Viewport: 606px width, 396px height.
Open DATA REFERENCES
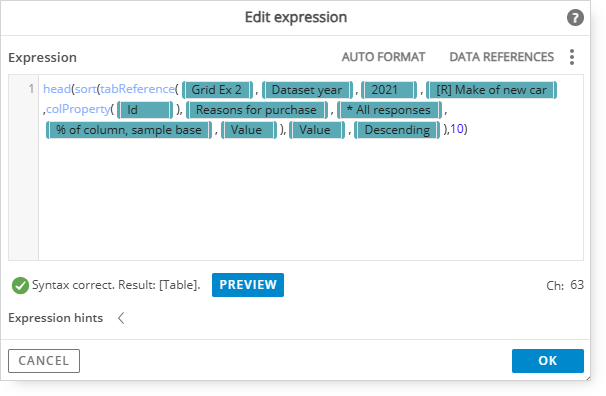[501, 57]
